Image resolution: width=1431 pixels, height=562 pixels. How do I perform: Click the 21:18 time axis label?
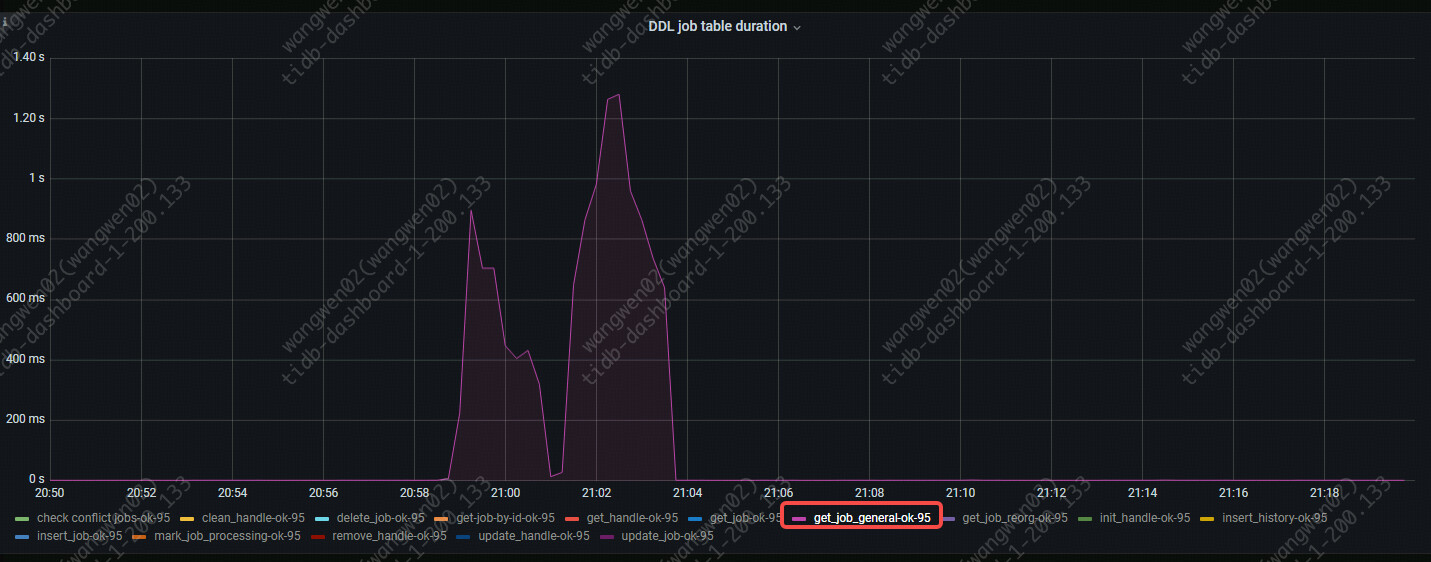pyautogui.click(x=1324, y=494)
